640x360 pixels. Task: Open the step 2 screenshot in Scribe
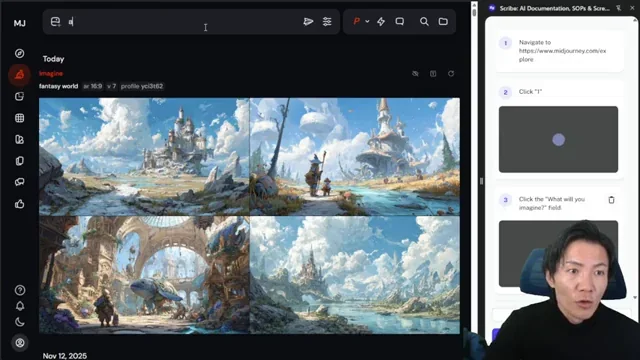click(x=558, y=140)
